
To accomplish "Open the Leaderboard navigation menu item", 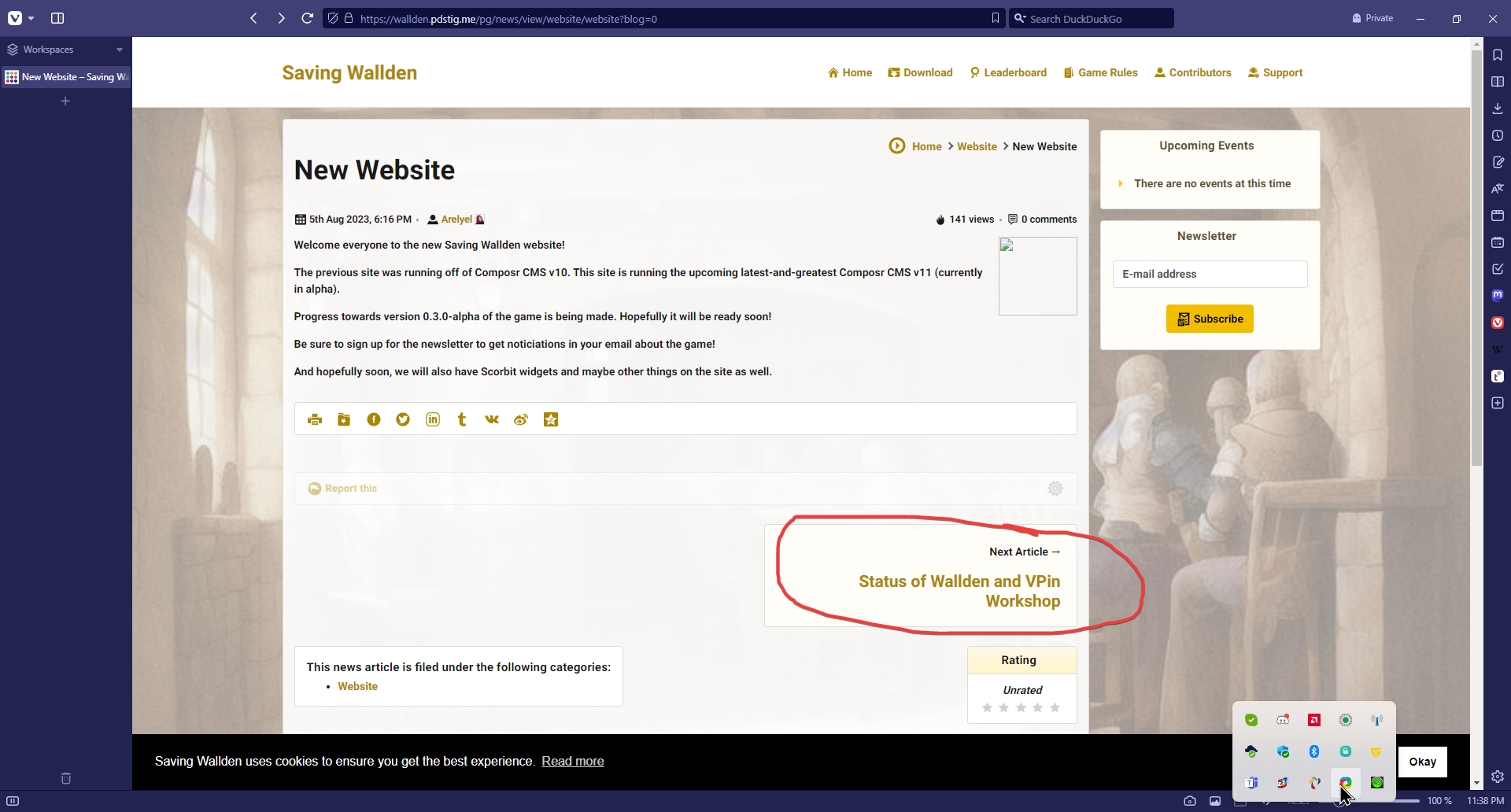I will (x=1007, y=72).
